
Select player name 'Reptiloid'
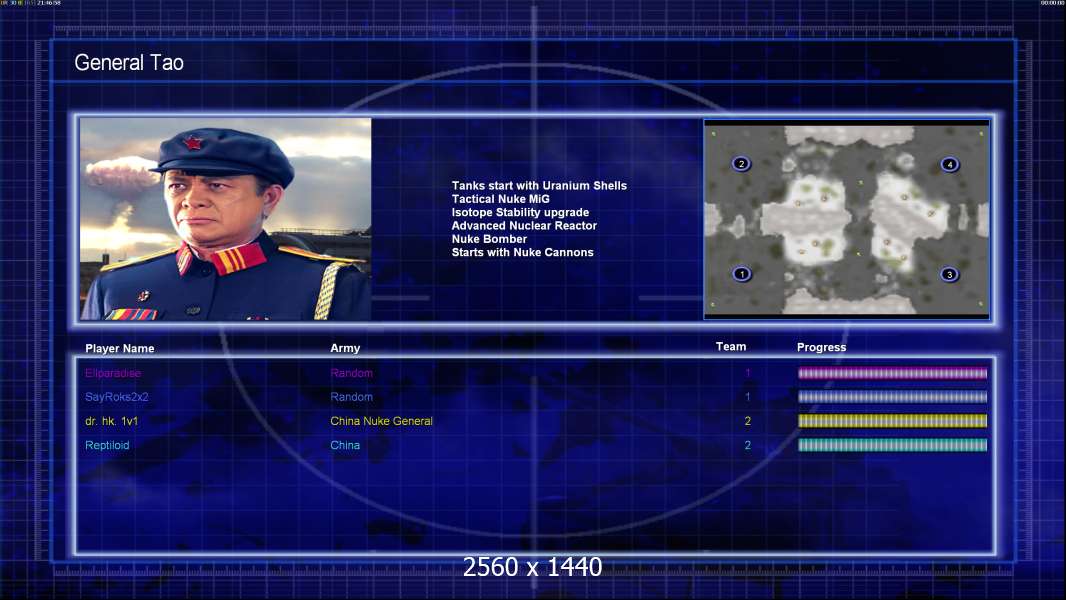[107, 445]
